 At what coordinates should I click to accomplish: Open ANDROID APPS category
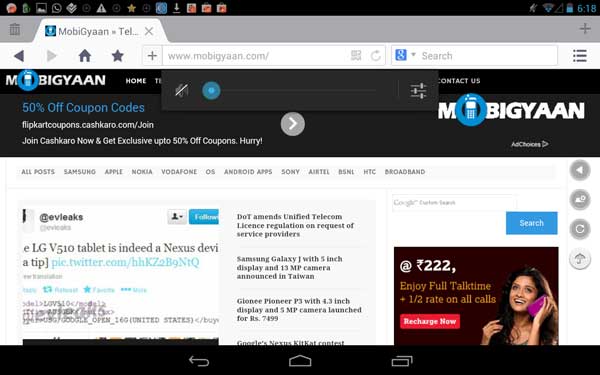coord(248,172)
